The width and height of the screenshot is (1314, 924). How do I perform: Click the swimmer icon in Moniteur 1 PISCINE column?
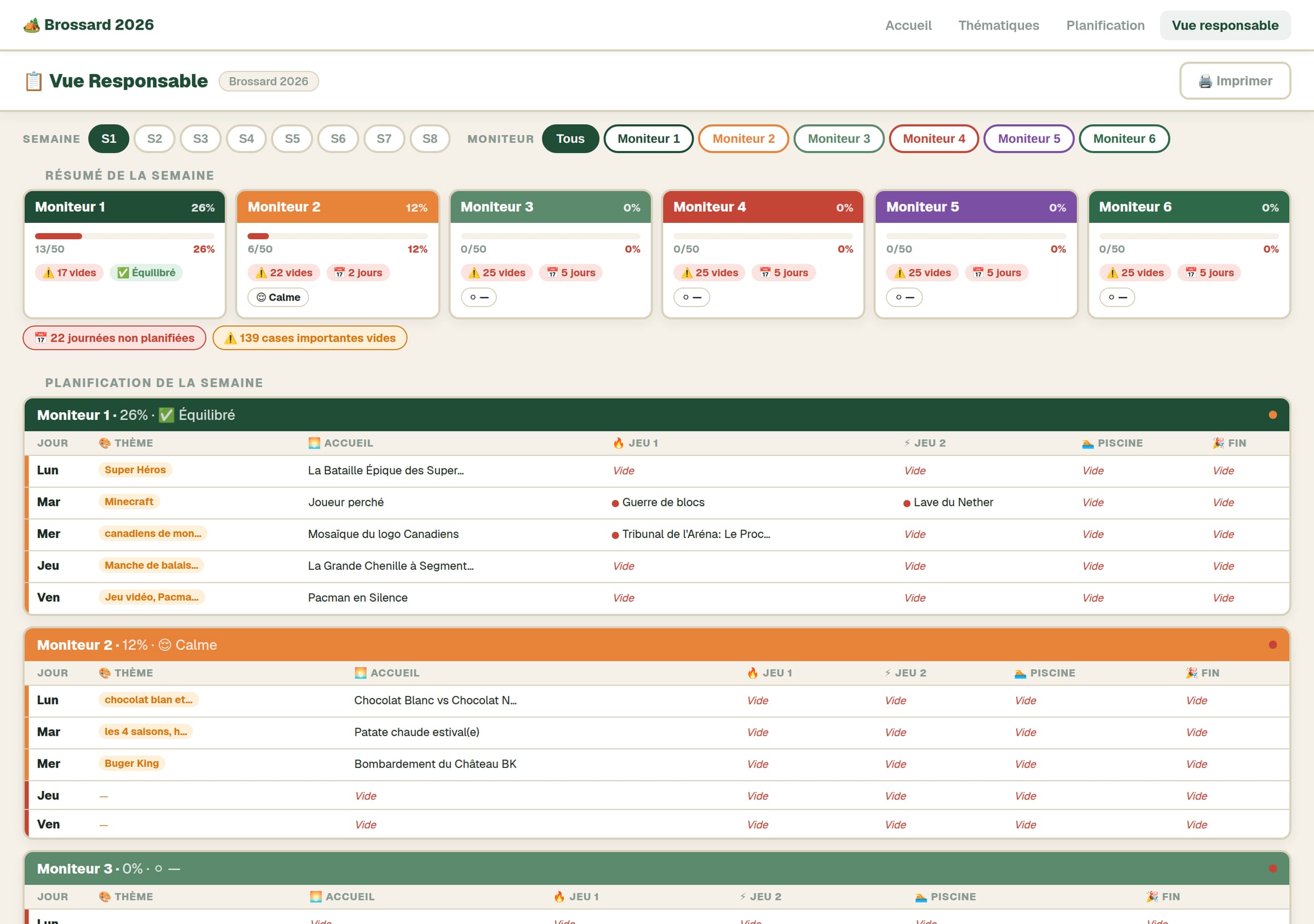pyautogui.click(x=1088, y=443)
